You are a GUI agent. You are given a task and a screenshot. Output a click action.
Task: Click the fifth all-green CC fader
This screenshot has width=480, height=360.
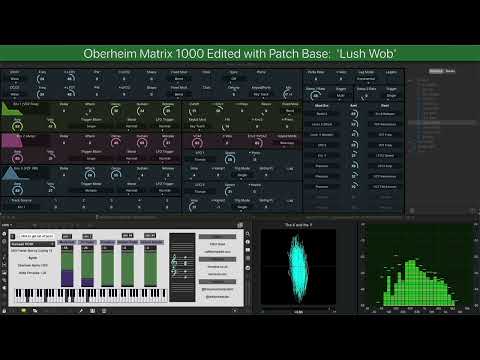tap(150, 266)
